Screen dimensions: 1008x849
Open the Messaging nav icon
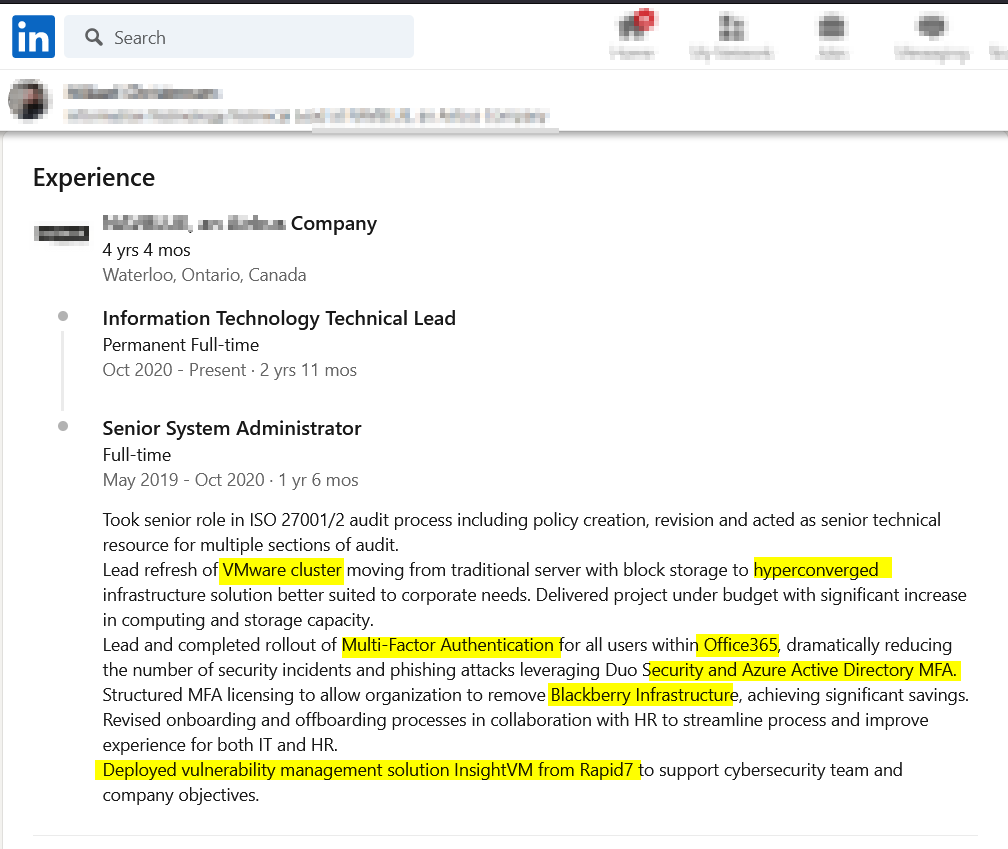pyautogui.click(x=932, y=35)
